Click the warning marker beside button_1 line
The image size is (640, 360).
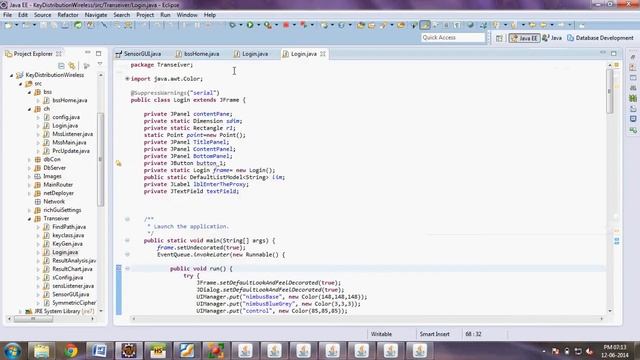pyautogui.click(x=118, y=163)
